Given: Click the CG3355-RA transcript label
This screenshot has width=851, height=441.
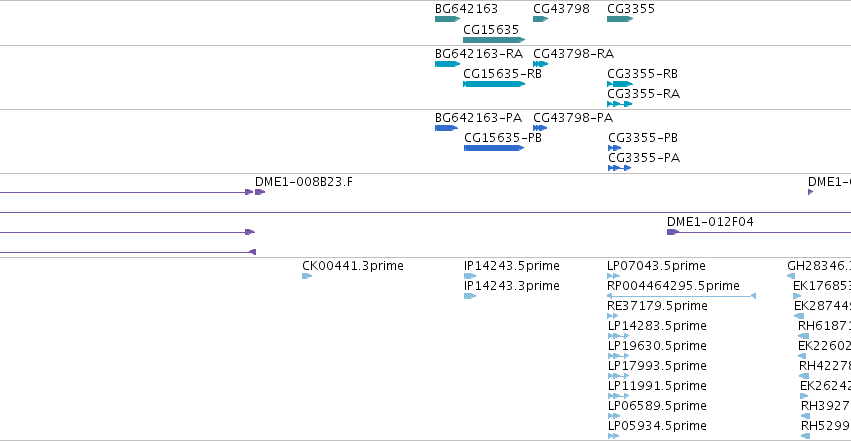Looking at the screenshot, I should (x=643, y=94).
